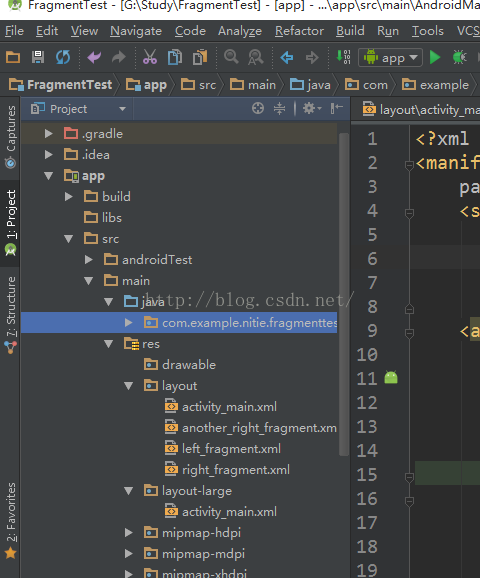Paste using the clipboard icon

click(x=200, y=57)
